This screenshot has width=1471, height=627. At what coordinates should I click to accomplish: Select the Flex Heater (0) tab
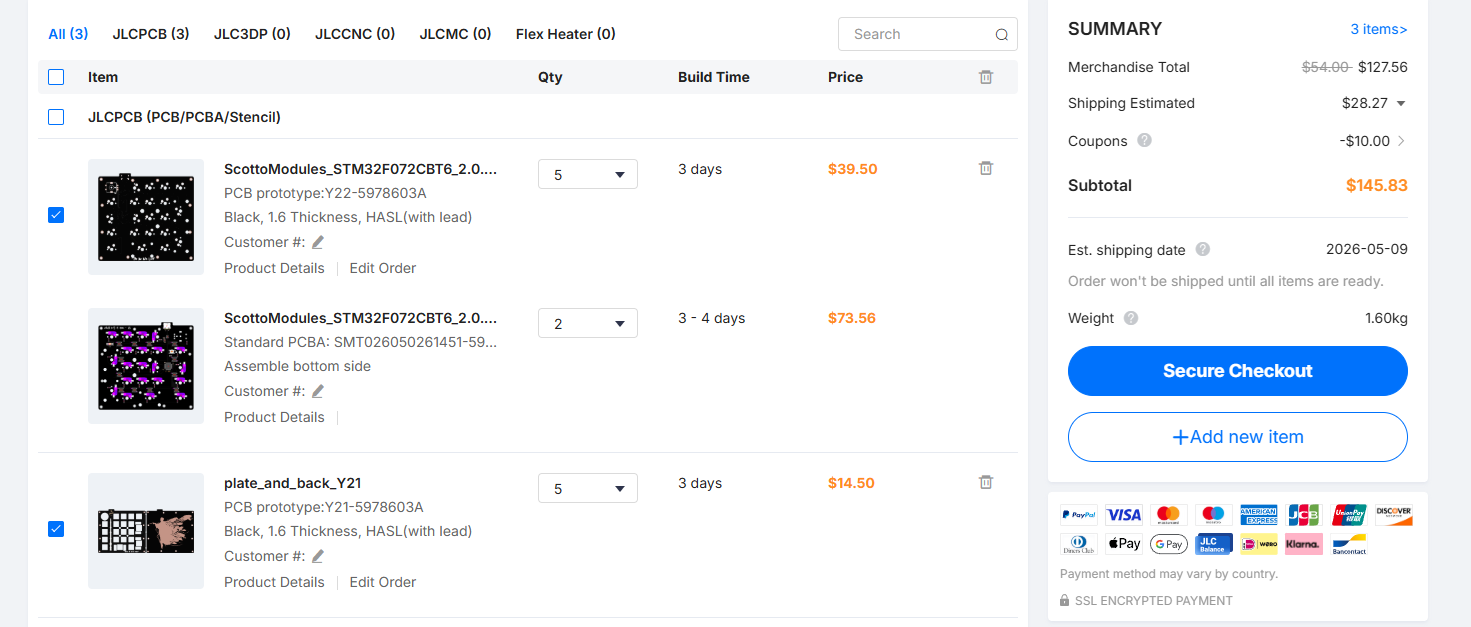tap(566, 34)
